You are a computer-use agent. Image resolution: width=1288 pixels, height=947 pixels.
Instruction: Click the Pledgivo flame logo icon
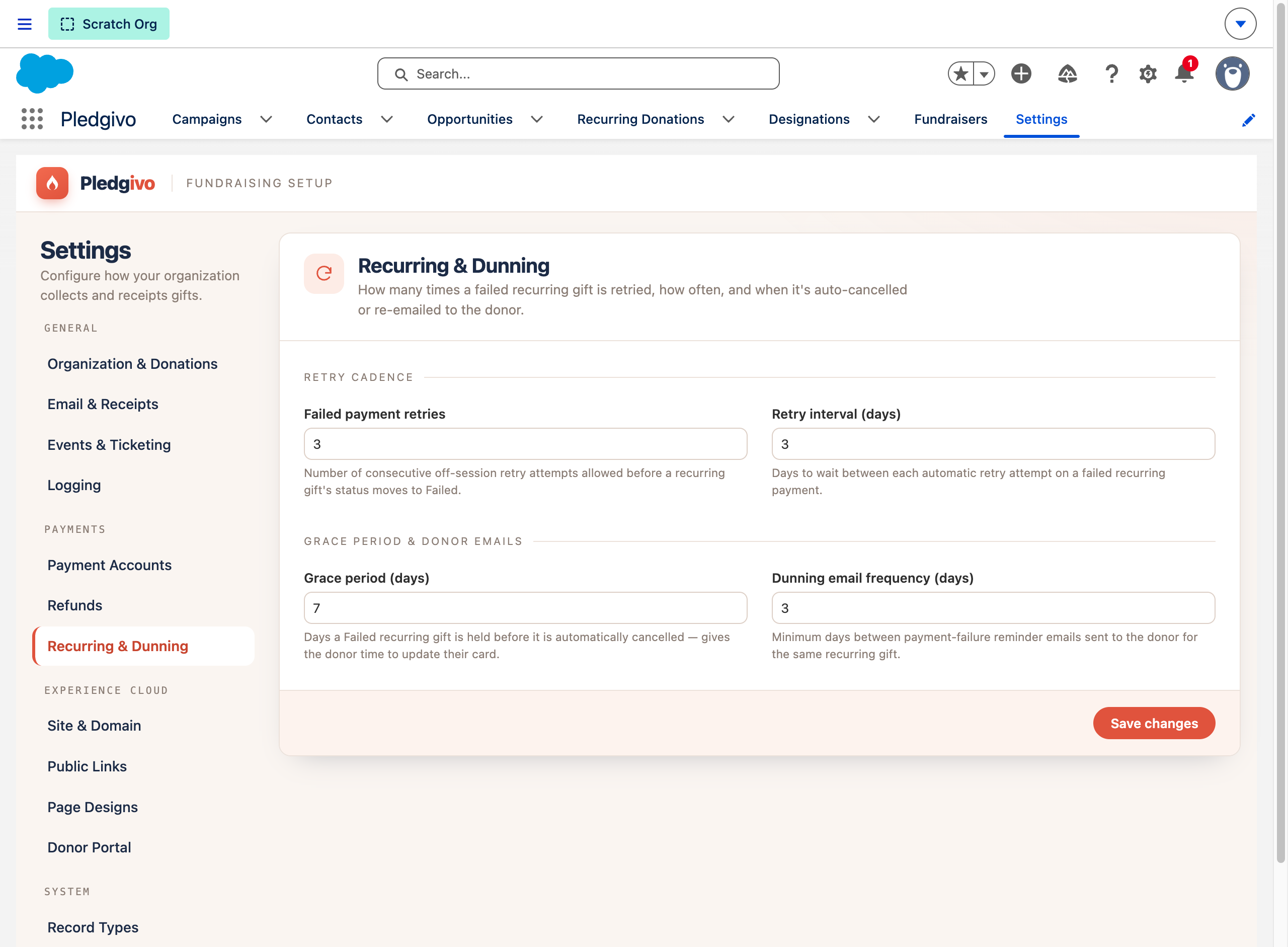coord(52,184)
